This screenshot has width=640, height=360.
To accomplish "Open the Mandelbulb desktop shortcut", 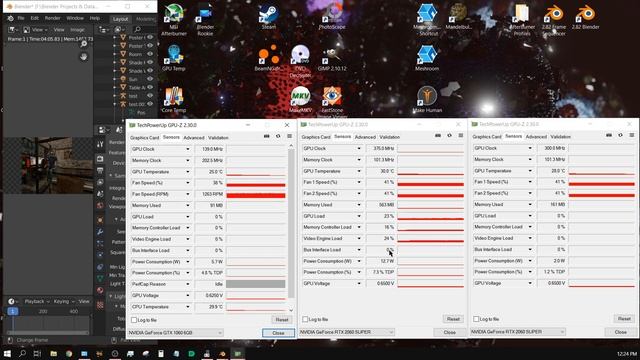I will pyautogui.click(x=458, y=16).
